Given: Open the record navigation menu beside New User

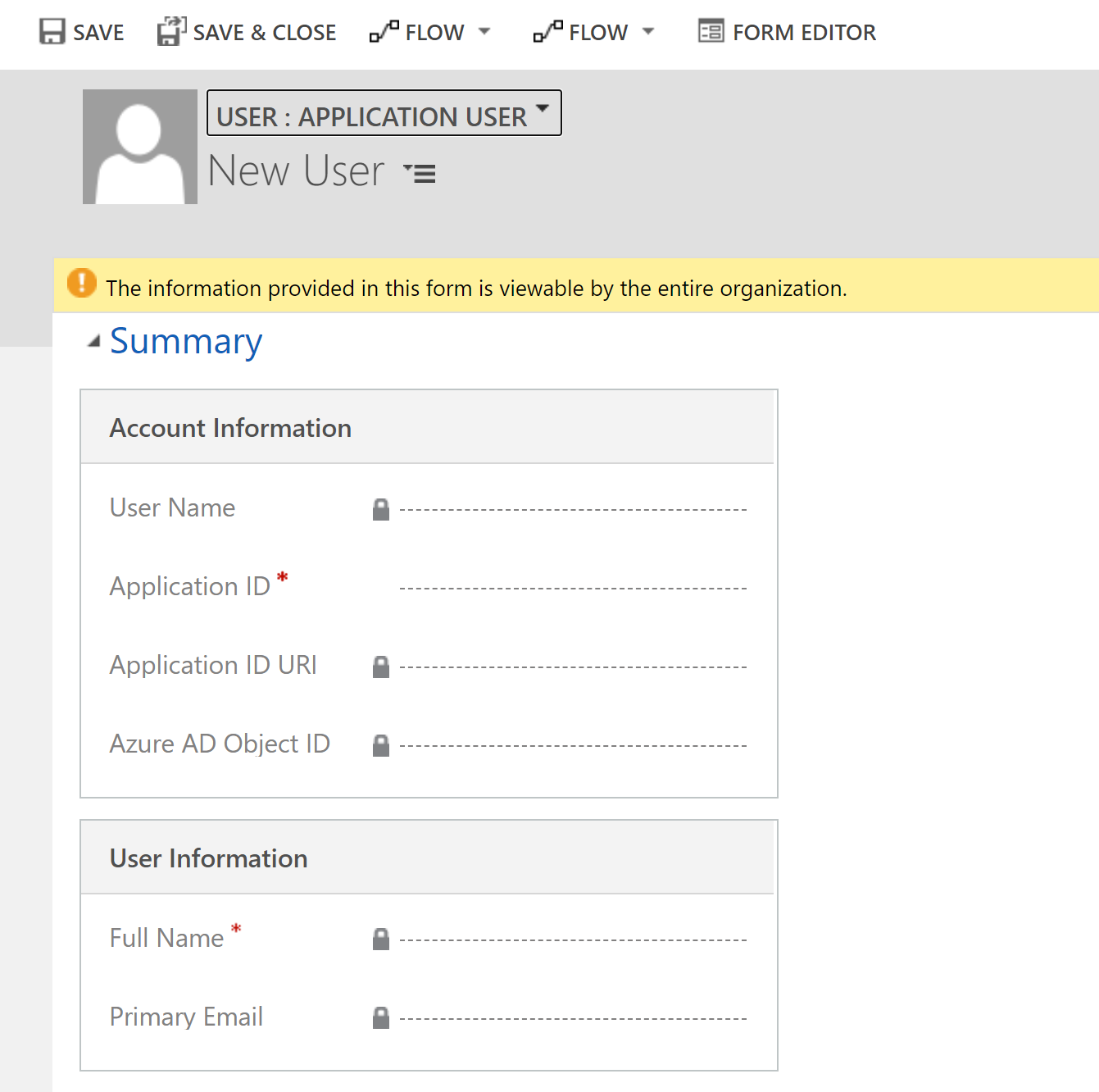Looking at the screenshot, I should click(420, 173).
